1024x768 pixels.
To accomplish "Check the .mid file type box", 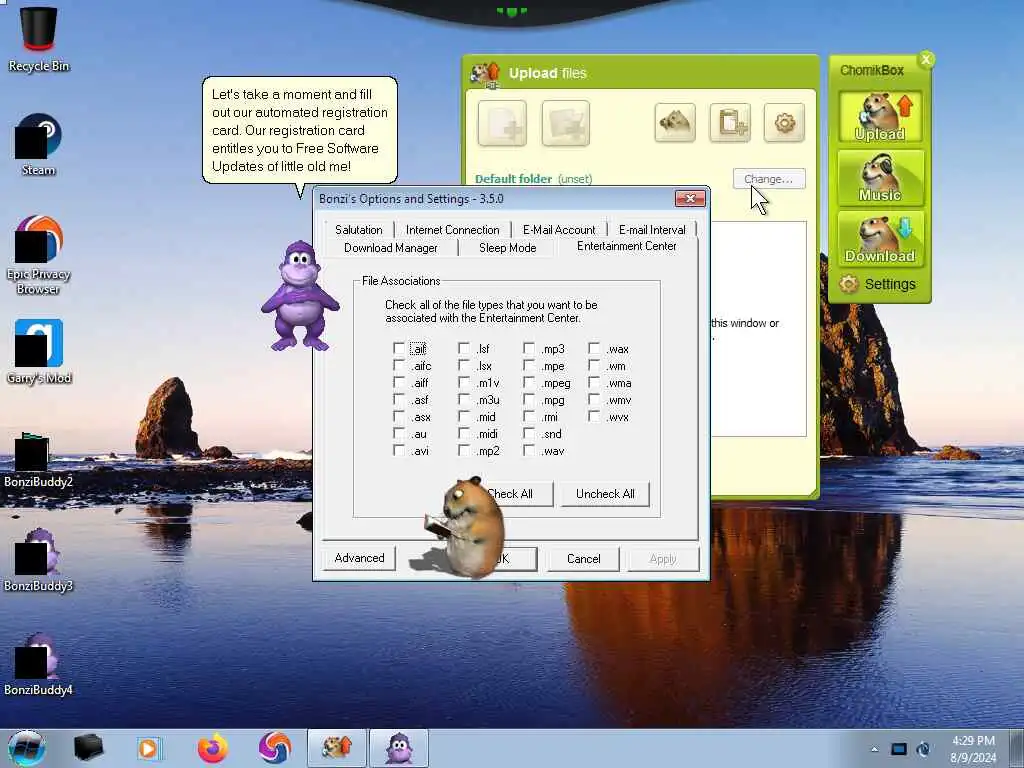I will (x=464, y=417).
